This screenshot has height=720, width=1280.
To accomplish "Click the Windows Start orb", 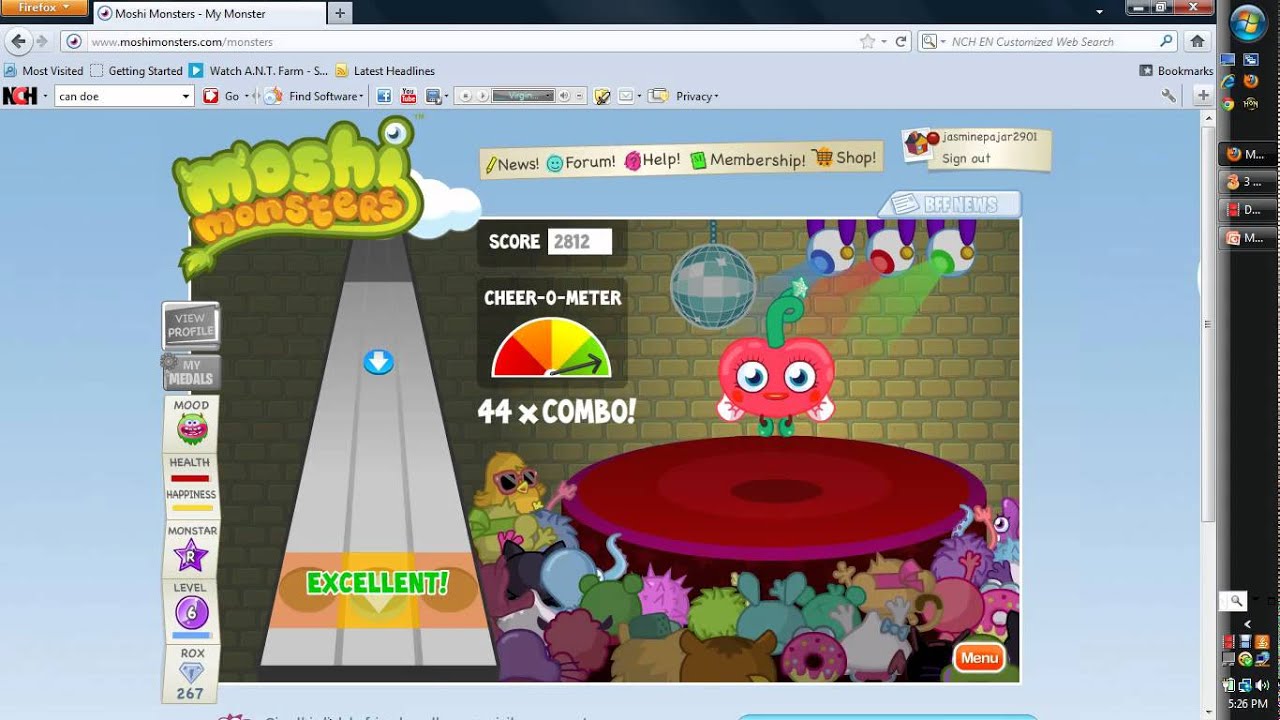I will pos(1248,22).
